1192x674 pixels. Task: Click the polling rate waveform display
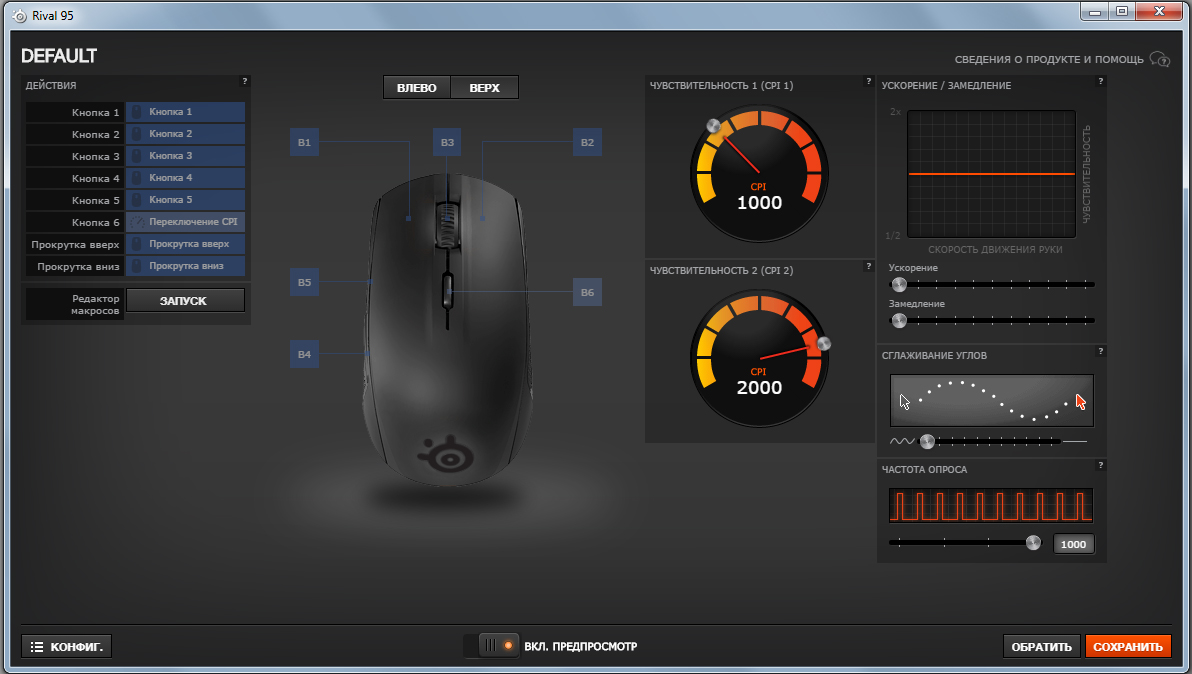[x=991, y=505]
